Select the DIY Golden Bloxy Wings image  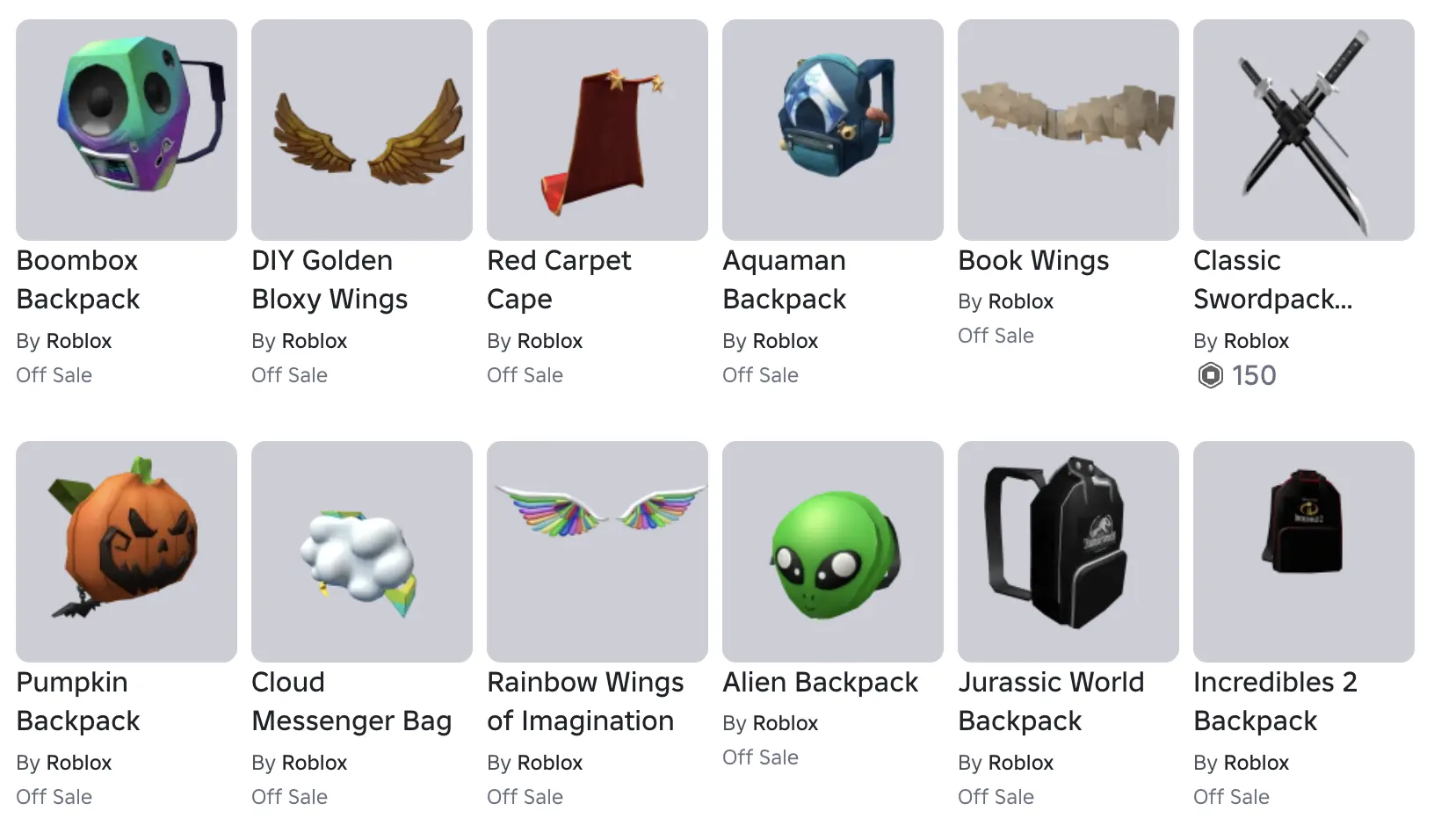click(x=362, y=130)
